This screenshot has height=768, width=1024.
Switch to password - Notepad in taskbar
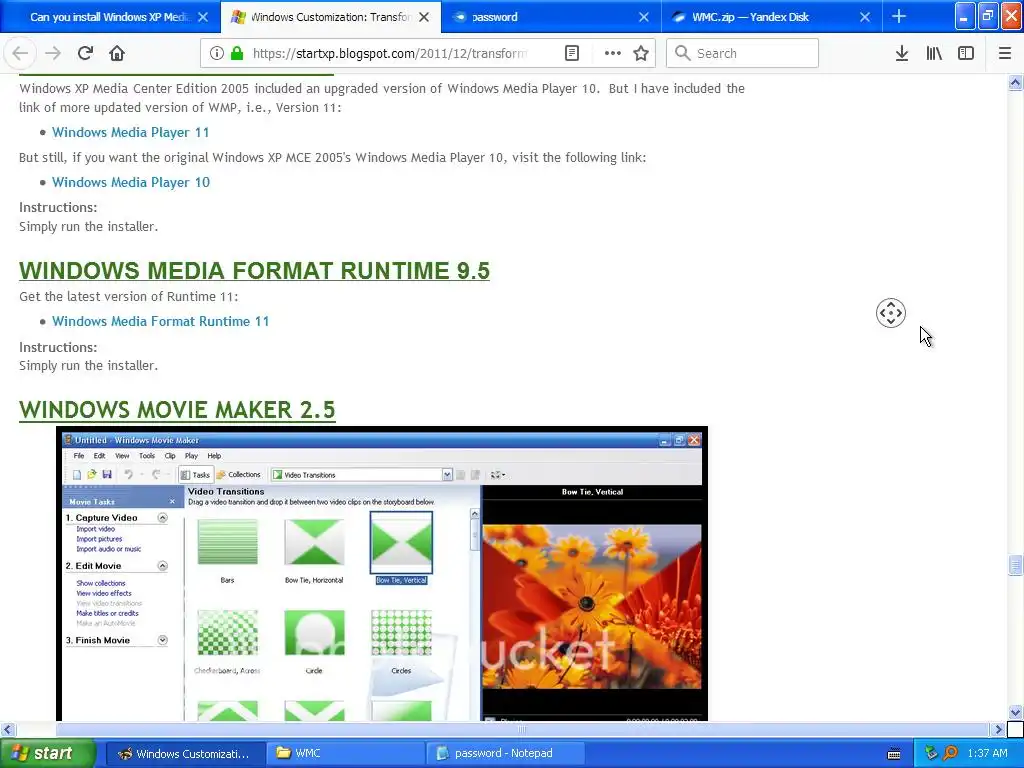504,754
